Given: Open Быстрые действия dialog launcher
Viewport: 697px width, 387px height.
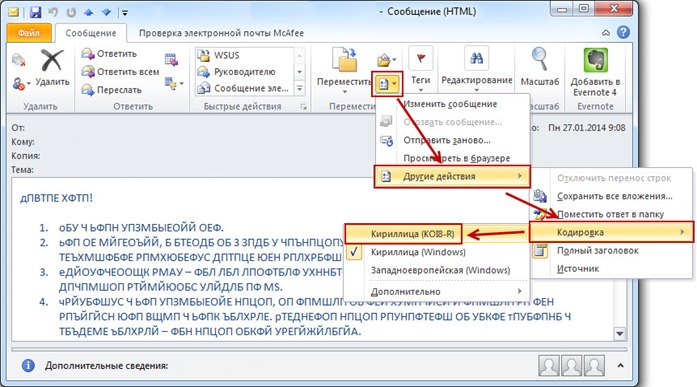Looking at the screenshot, I should pos(304,107).
